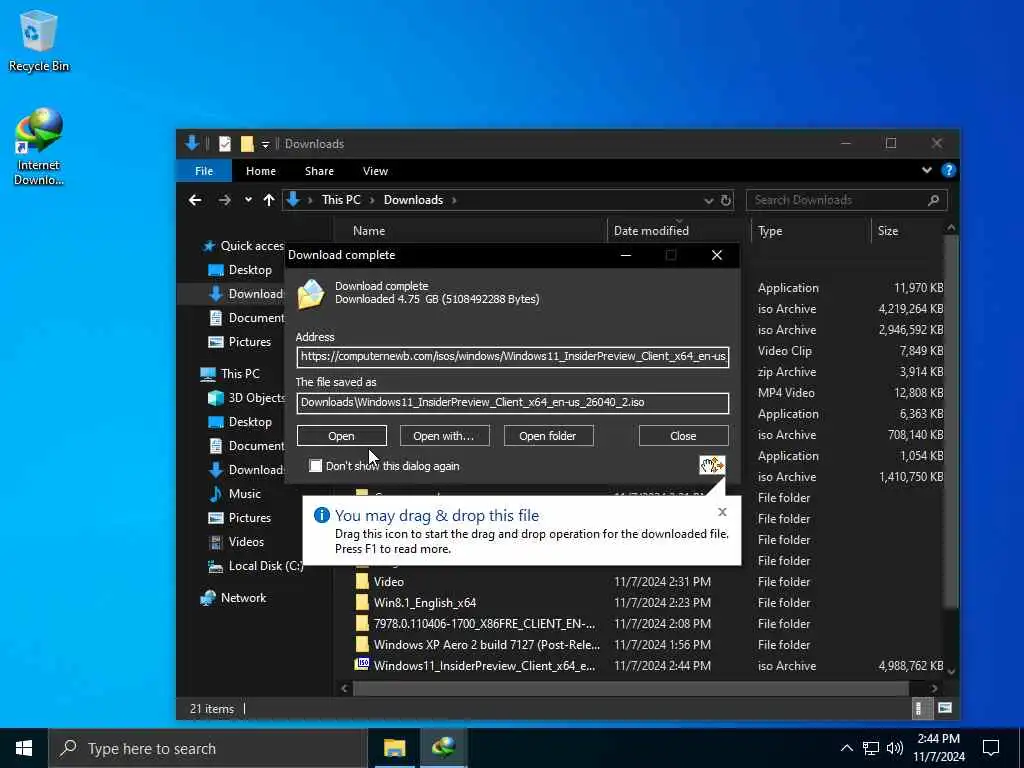Viewport: 1024px width, 768px height.
Task: Open the View ribbon tab
Action: [375, 170]
